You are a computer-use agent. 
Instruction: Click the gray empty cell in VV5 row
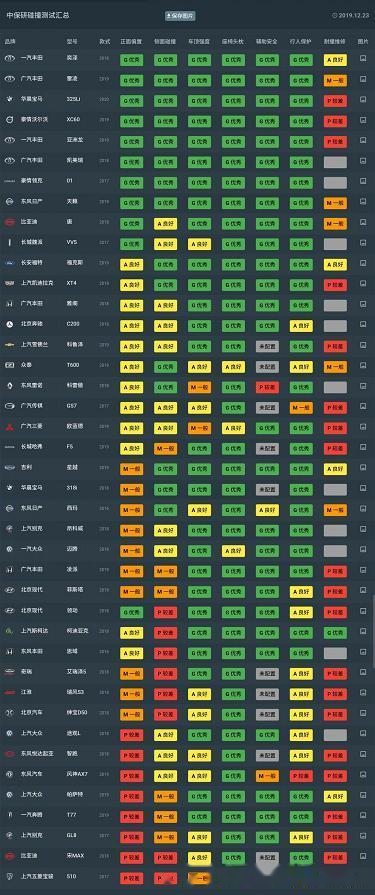tap(335, 243)
